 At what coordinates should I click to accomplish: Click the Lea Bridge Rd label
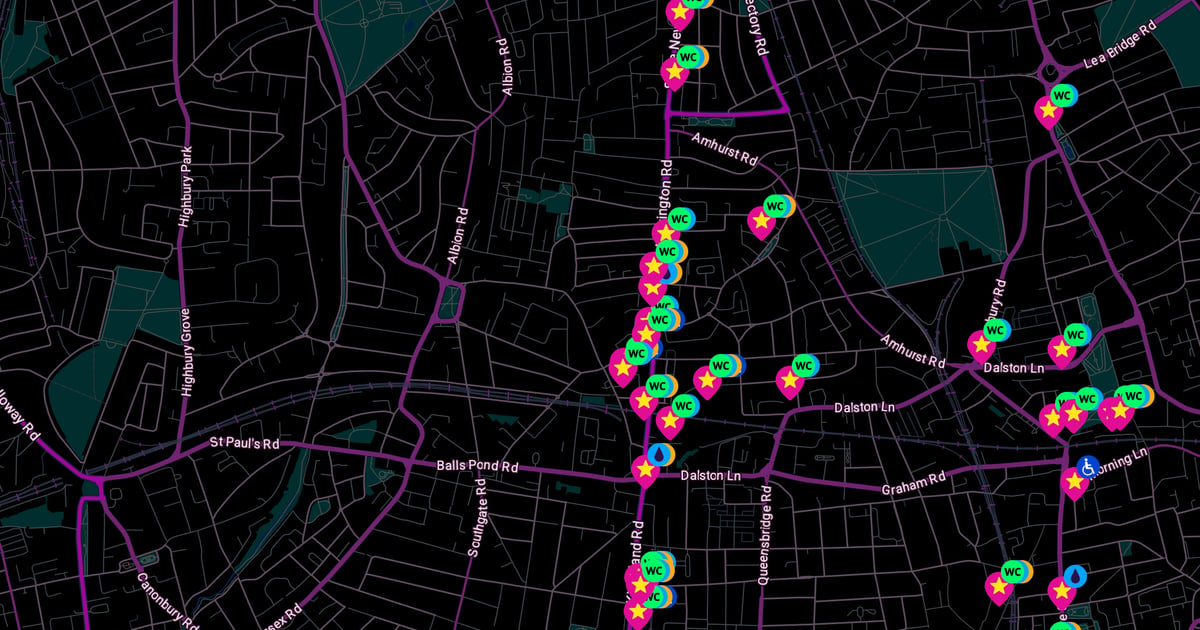1119,47
